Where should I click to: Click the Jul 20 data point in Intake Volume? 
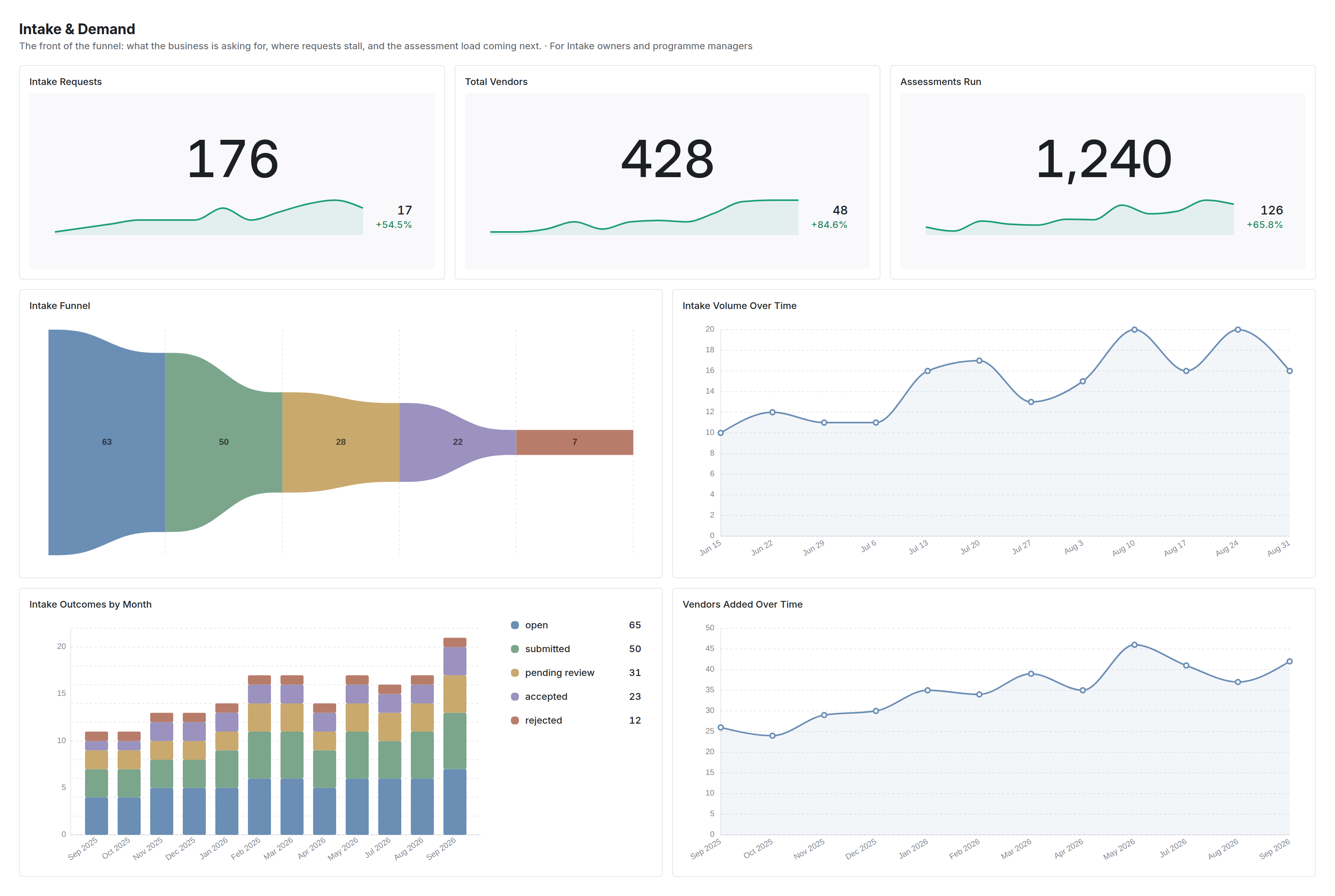pos(979,361)
